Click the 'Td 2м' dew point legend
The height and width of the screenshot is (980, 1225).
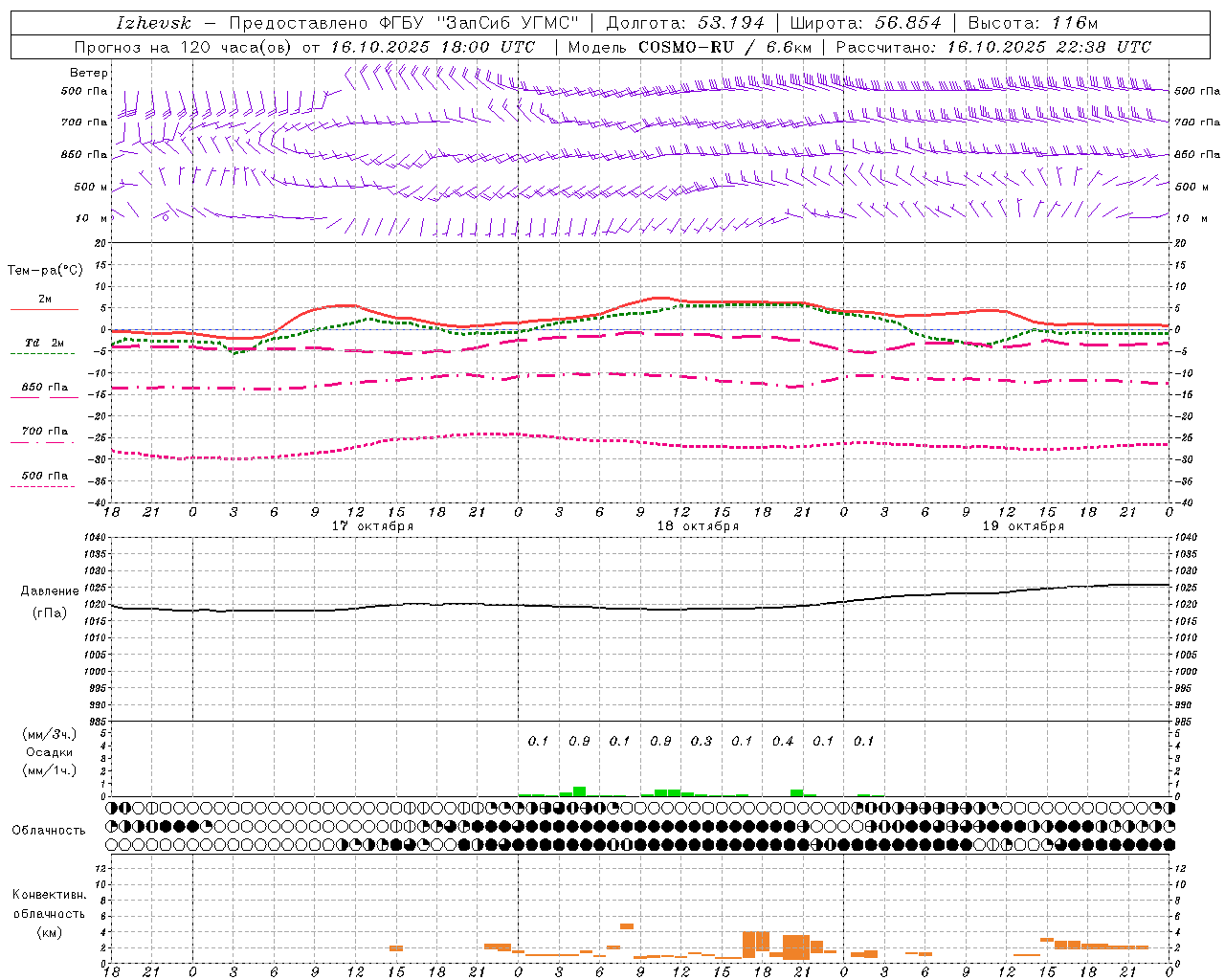tap(44, 343)
